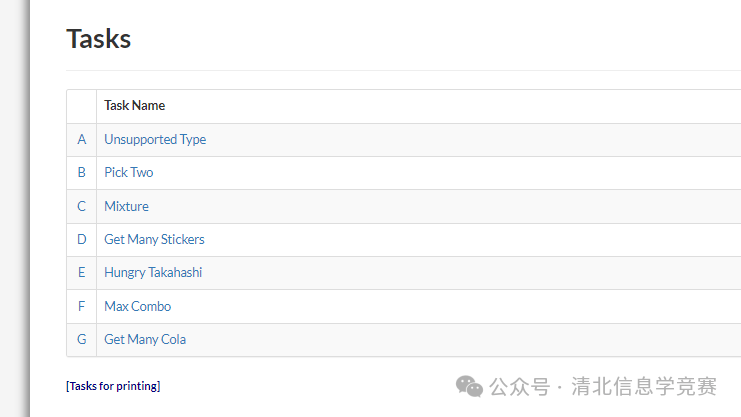
Task: Click the letter G task link
Action: (82, 339)
